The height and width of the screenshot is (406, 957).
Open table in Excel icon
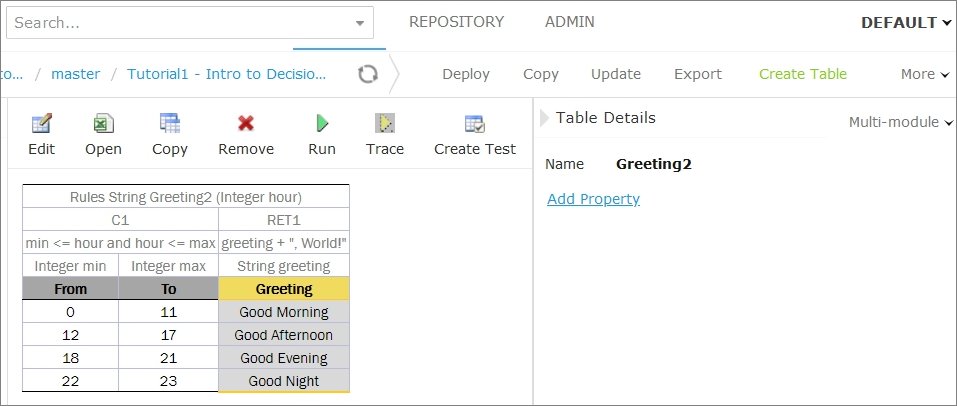[x=103, y=124]
